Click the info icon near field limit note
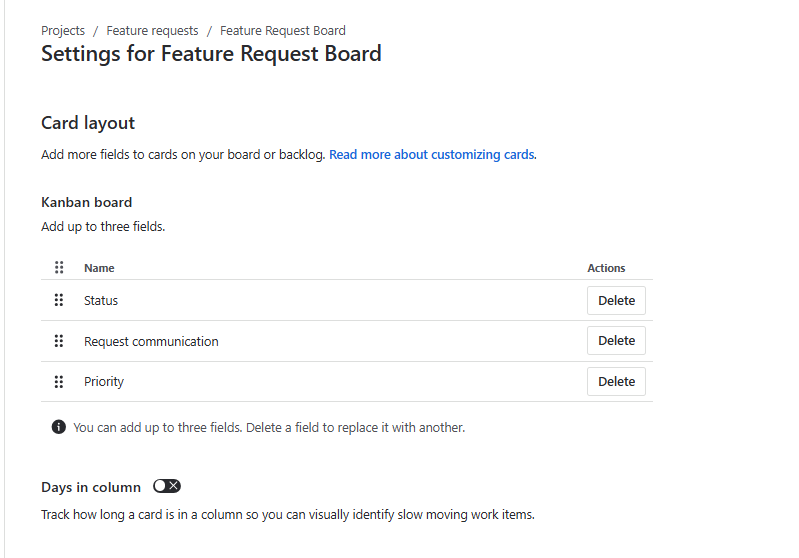Image resolution: width=799 pixels, height=558 pixels. [59, 427]
